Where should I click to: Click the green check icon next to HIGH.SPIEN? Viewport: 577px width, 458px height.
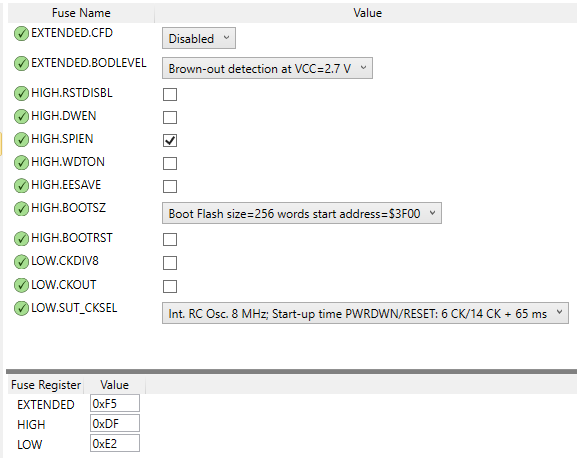click(x=21, y=139)
